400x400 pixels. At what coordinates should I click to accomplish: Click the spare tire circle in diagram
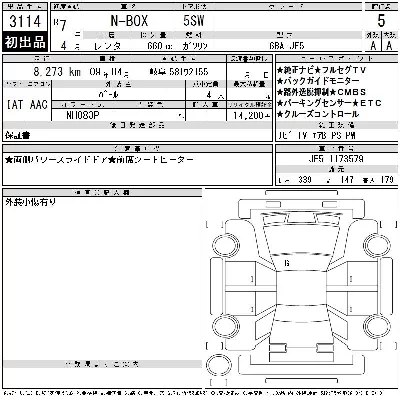pos(219,365)
